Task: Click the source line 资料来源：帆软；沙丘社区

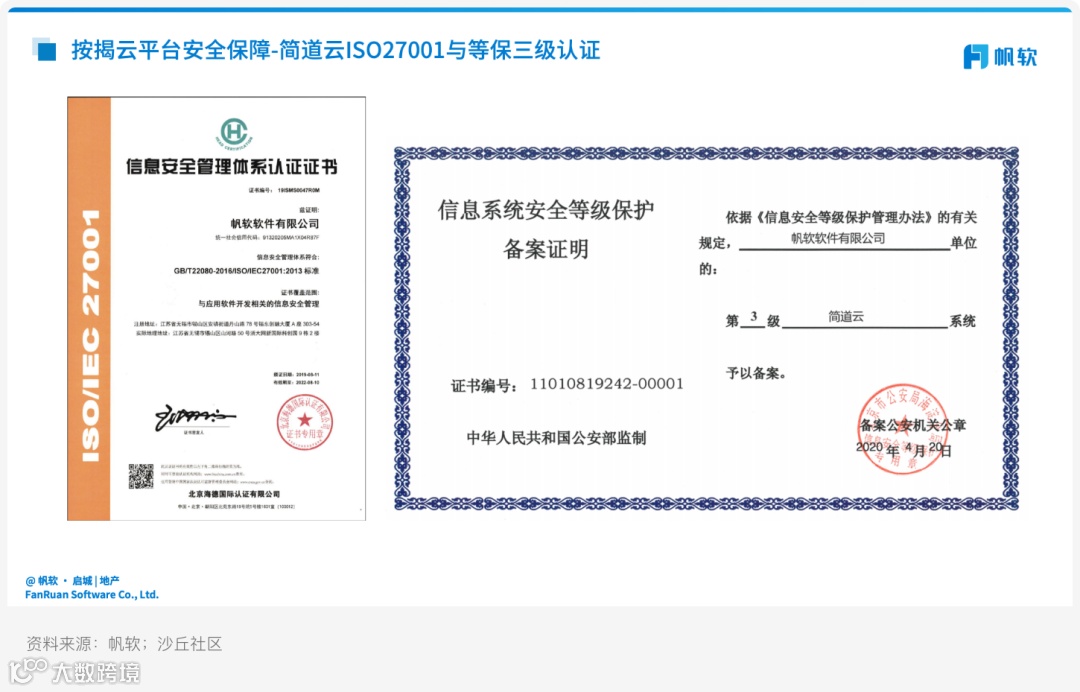Action: click(124, 644)
